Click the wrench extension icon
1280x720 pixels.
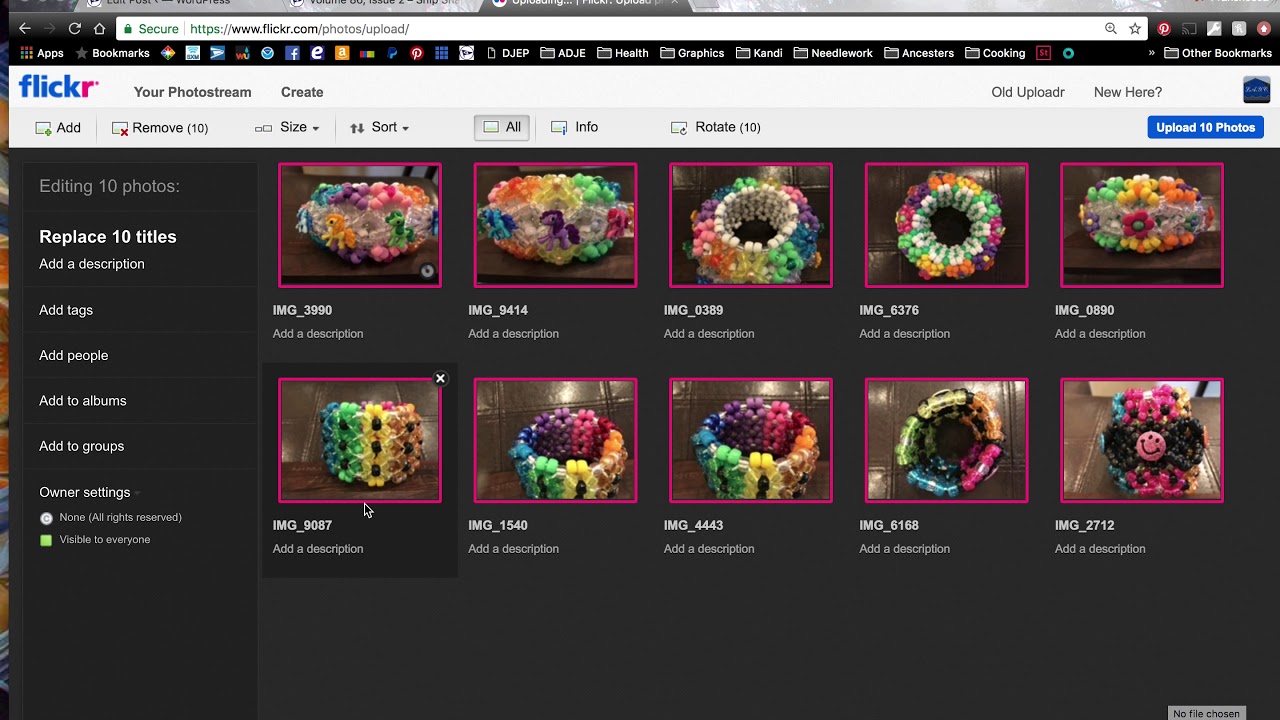pos(1214,29)
